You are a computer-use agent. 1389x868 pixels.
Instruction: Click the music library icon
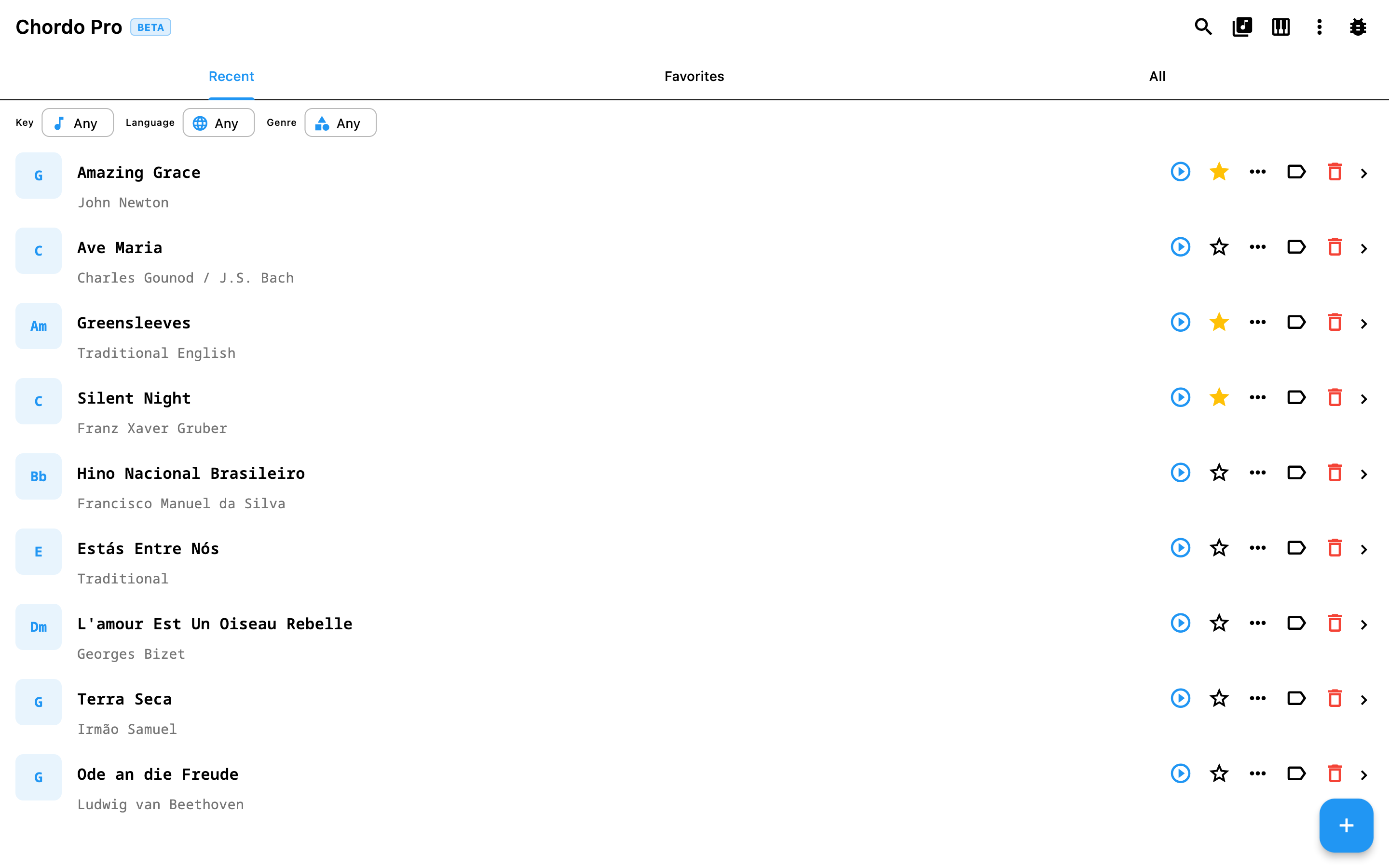[1242, 27]
